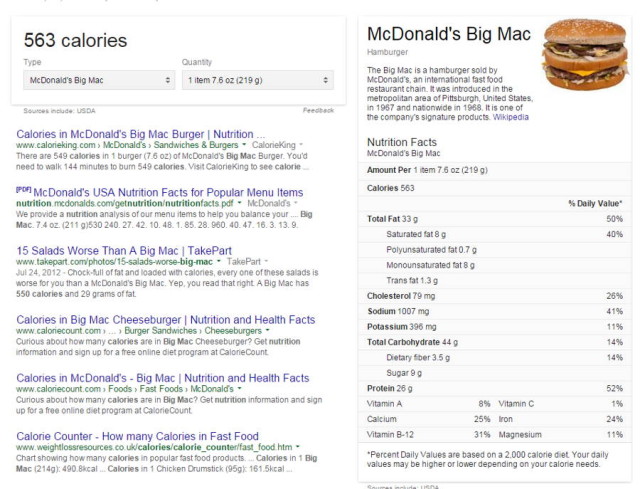Image resolution: width=640 pixels, height=489 pixels.
Task: Open Calories in Big Mac Cheeseburger result
Action: click(x=166, y=320)
